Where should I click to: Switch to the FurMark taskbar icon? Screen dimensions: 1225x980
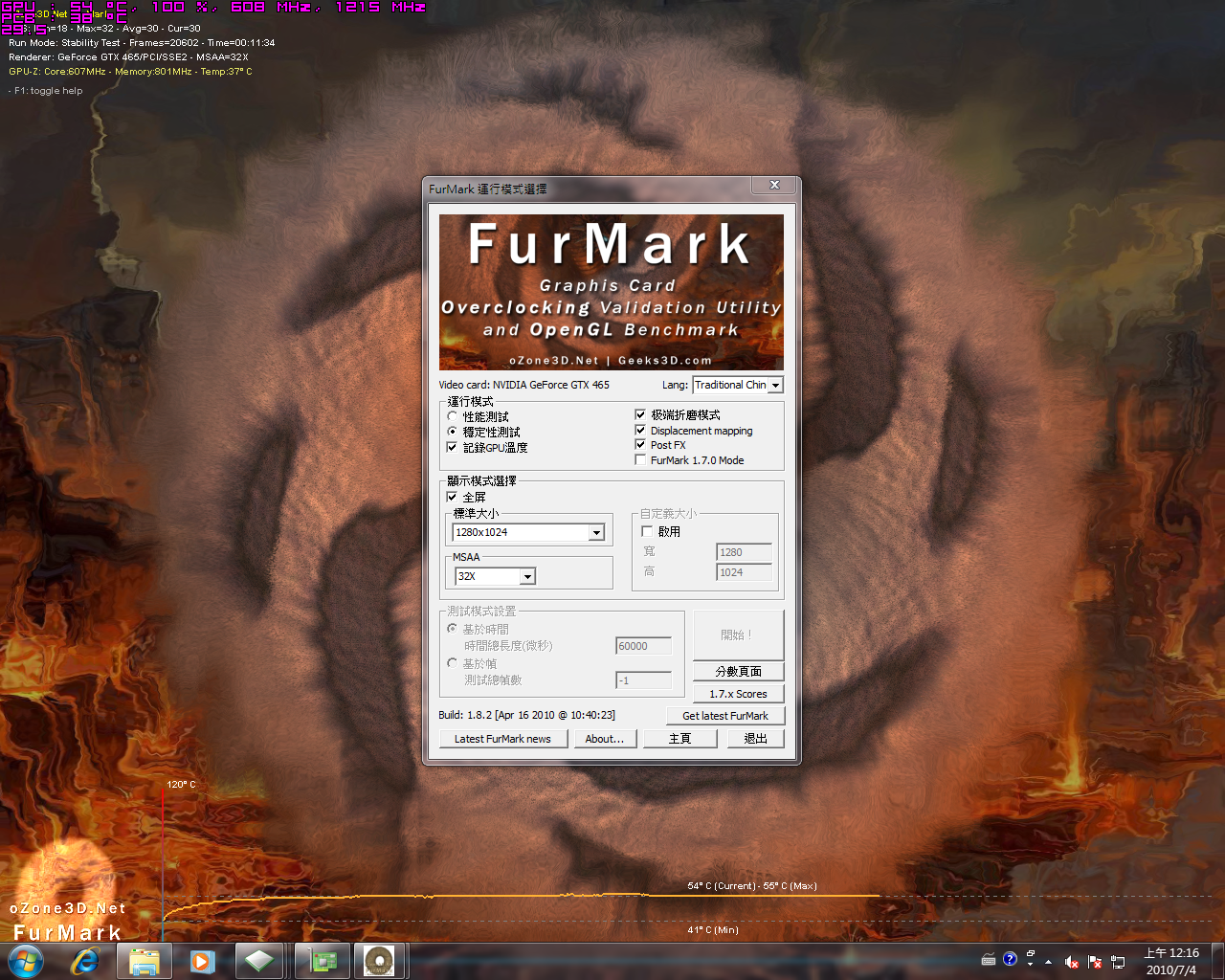click(x=379, y=961)
